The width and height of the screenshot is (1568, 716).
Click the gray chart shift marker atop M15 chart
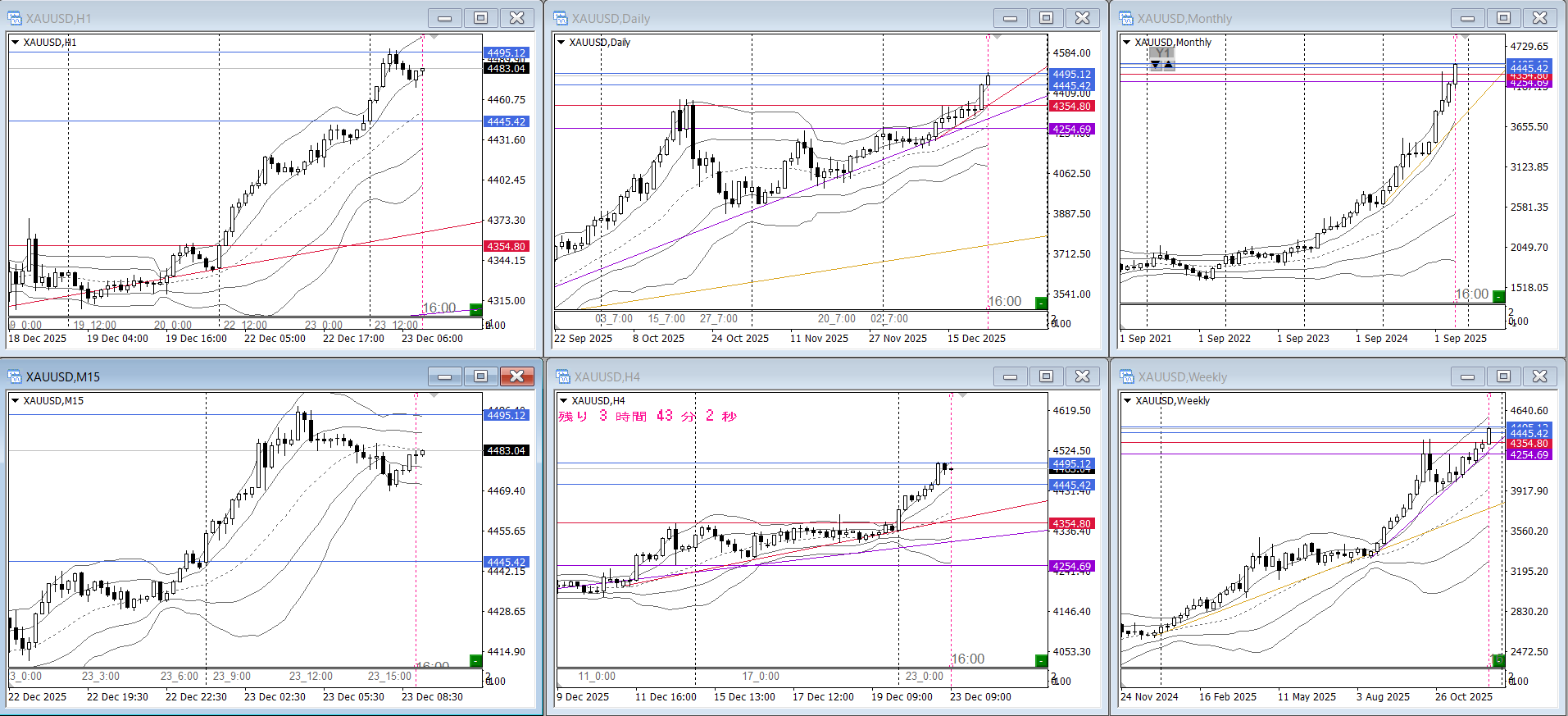[434, 395]
